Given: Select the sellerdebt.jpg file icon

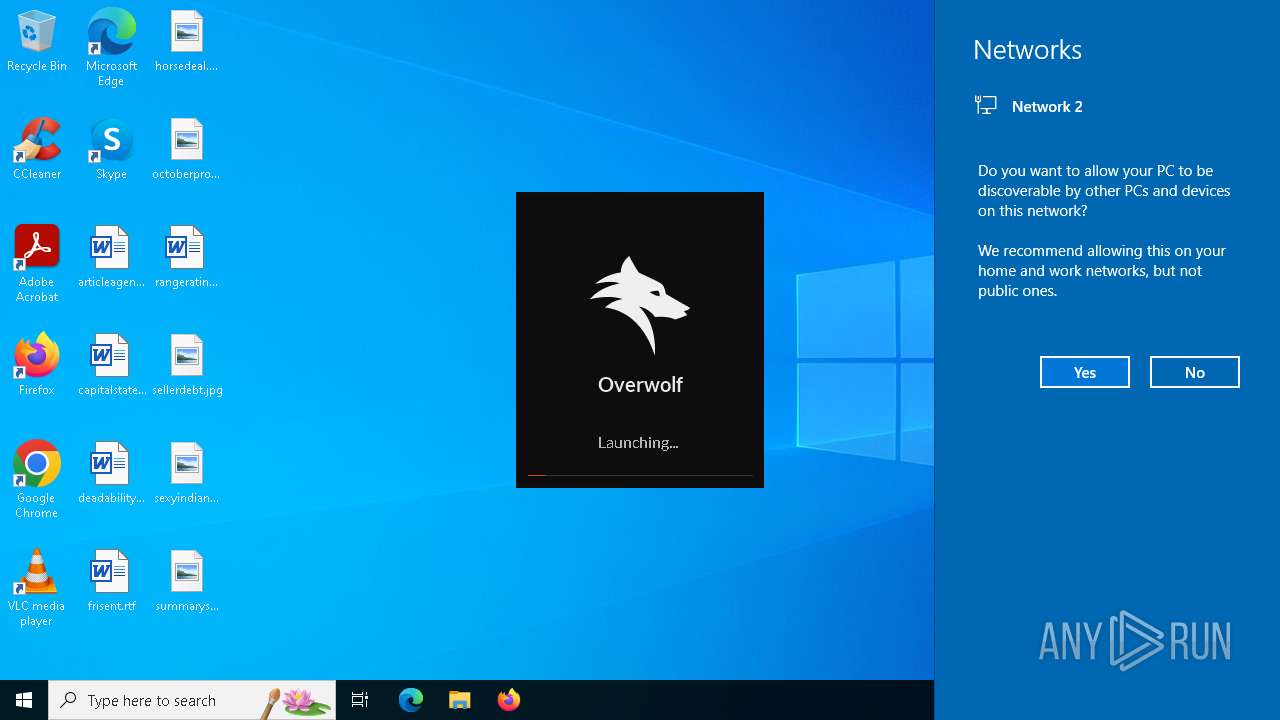Looking at the screenshot, I should click(x=187, y=366).
